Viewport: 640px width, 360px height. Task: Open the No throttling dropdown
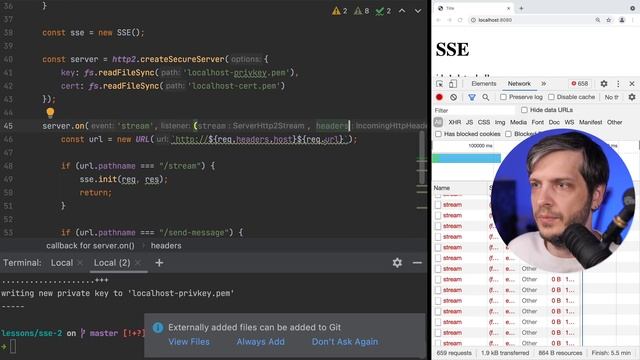point(611,97)
